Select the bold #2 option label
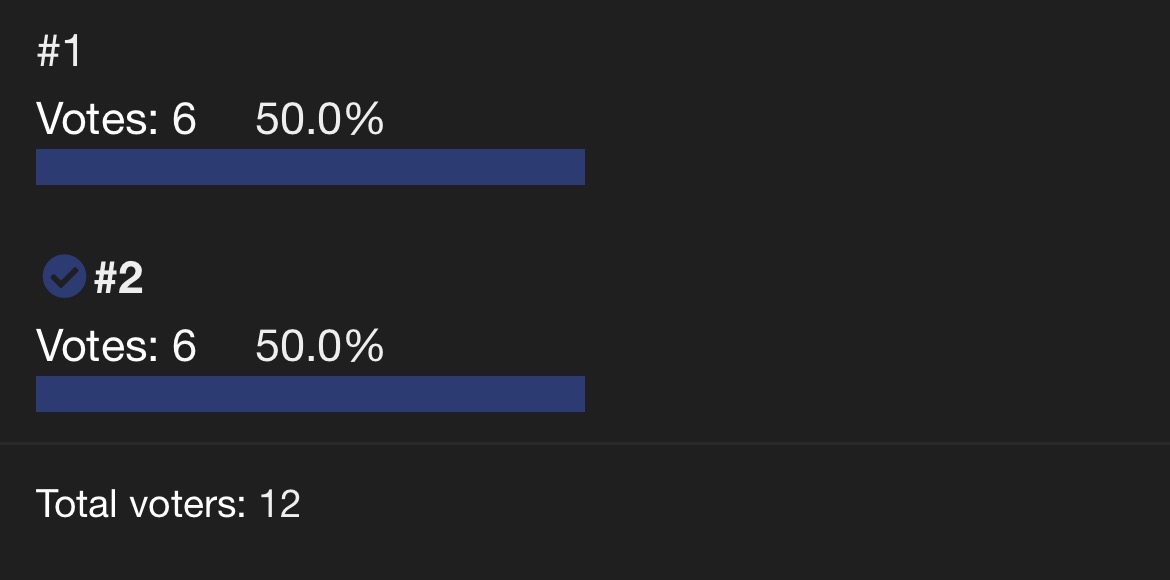 coord(119,278)
